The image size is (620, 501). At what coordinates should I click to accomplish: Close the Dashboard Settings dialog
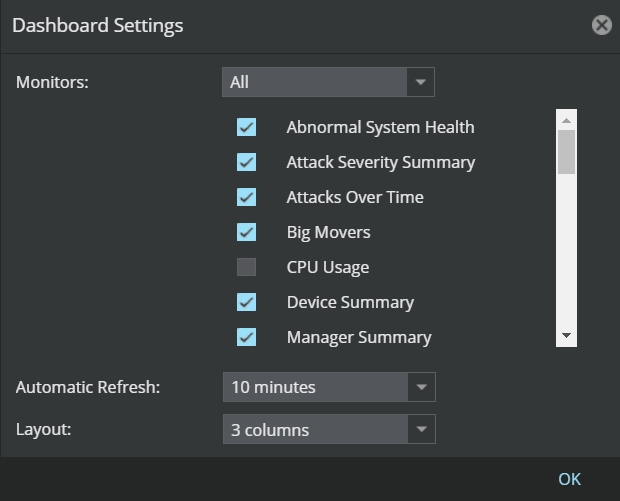pos(602,25)
